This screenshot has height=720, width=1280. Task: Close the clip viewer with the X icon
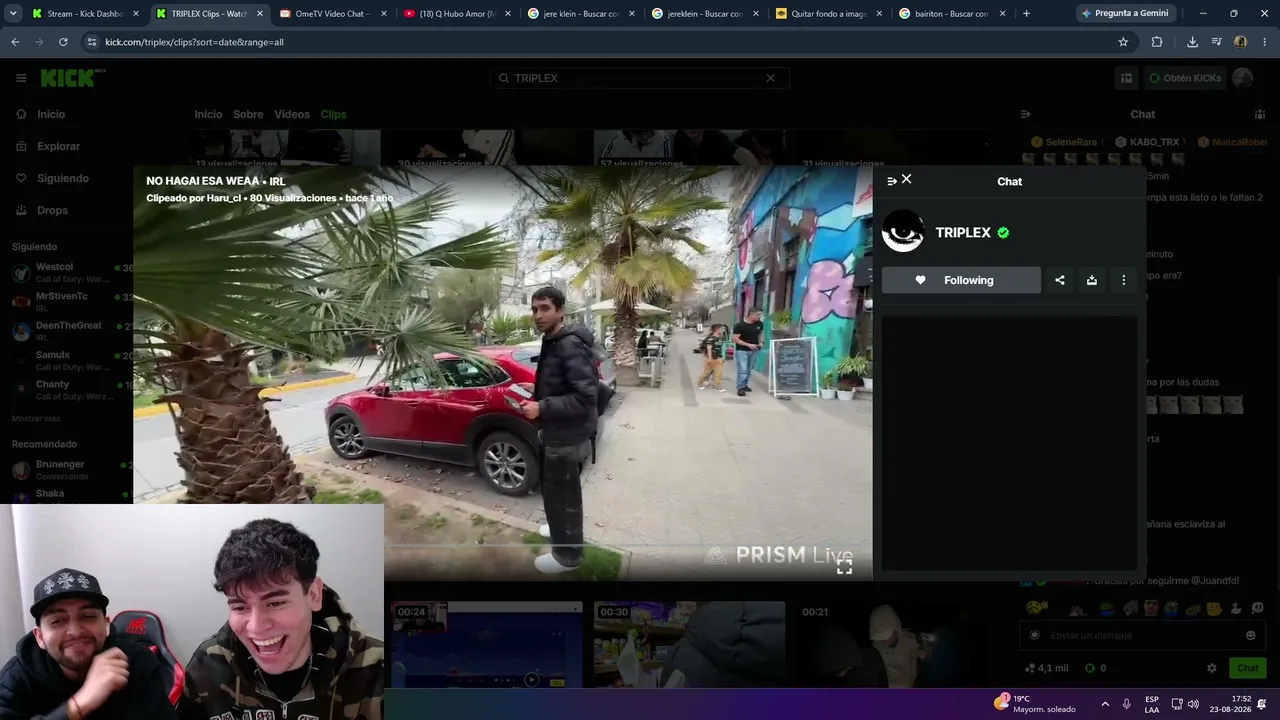click(x=906, y=179)
